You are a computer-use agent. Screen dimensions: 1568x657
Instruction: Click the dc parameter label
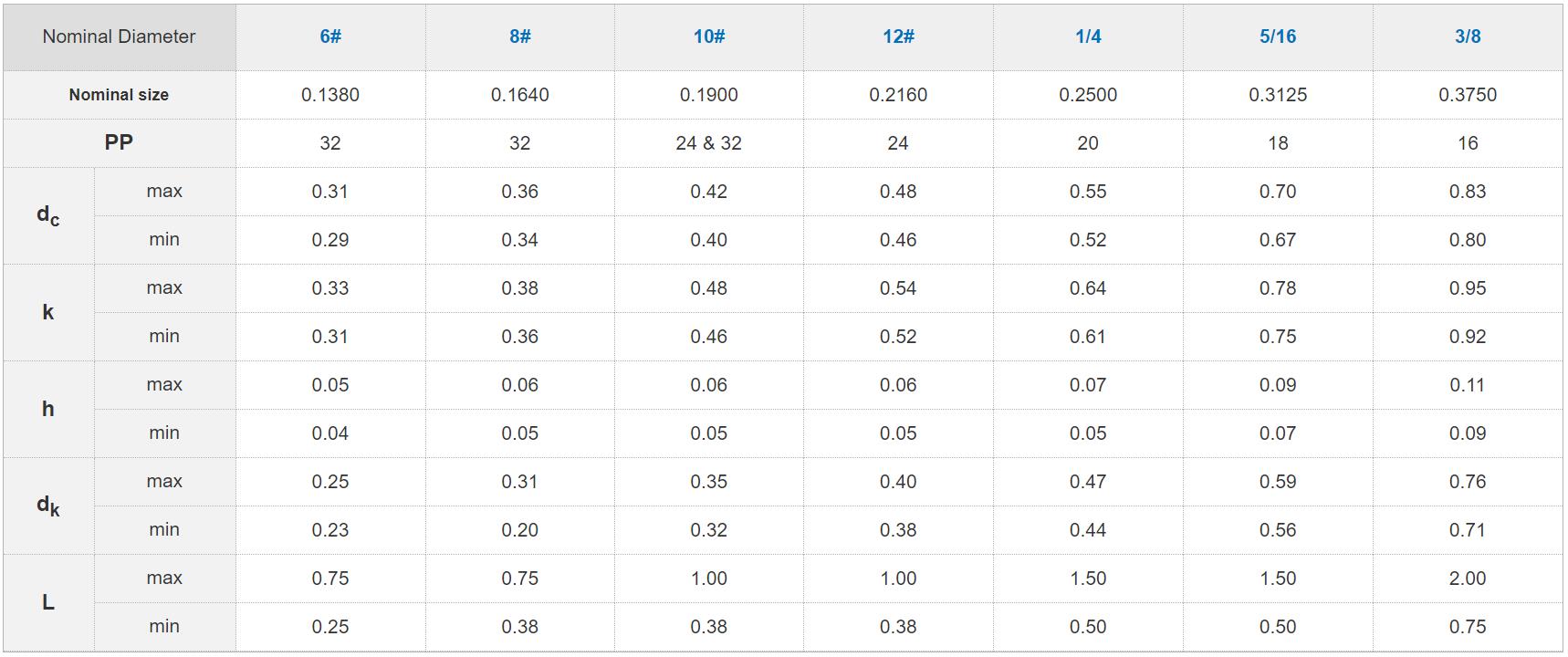48,215
